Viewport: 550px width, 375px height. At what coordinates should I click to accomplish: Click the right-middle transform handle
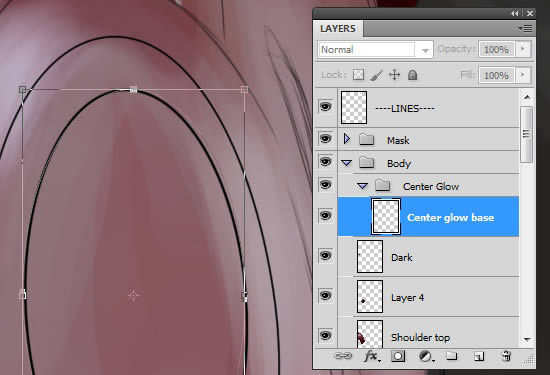[244, 296]
